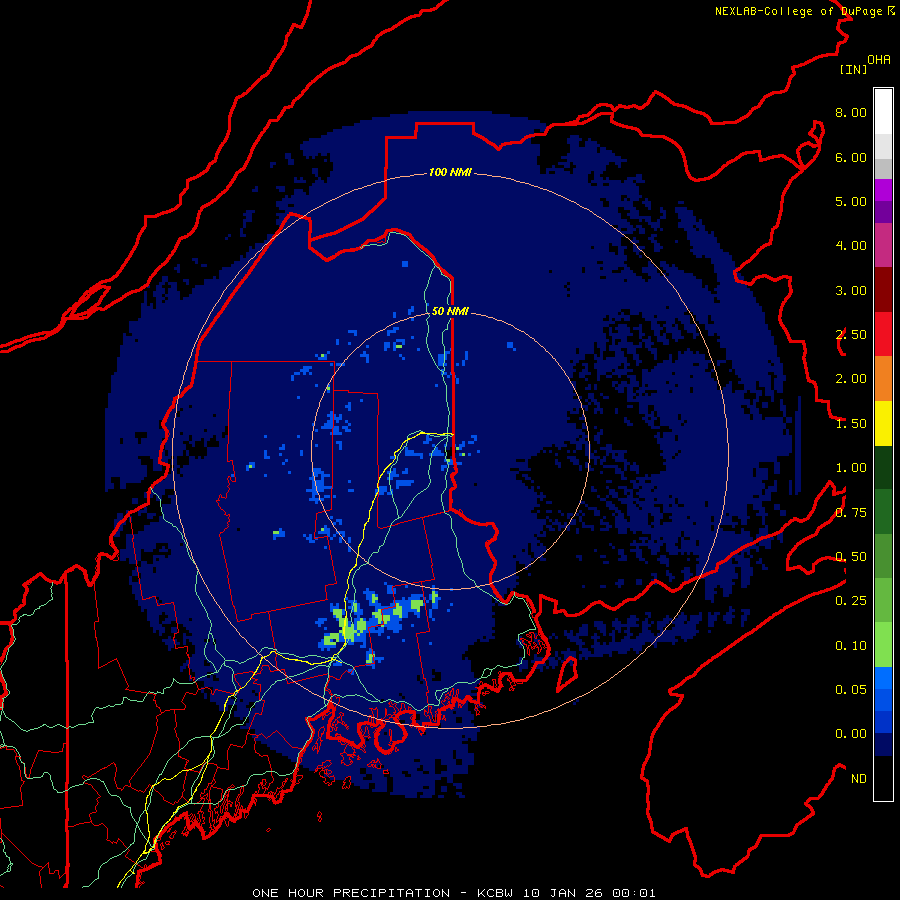Viewport: 900px width, 900px height.
Task: Select the 5.00 legend value
Action: coord(851,201)
